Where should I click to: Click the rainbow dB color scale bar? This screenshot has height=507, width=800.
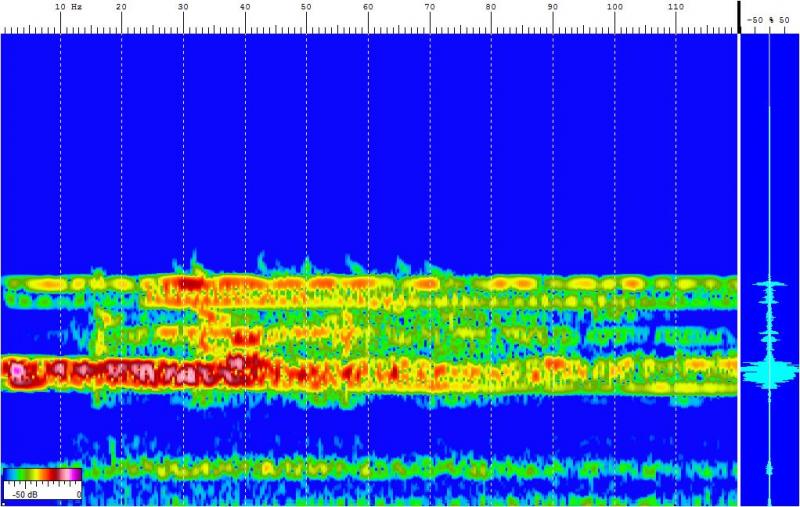[42, 475]
